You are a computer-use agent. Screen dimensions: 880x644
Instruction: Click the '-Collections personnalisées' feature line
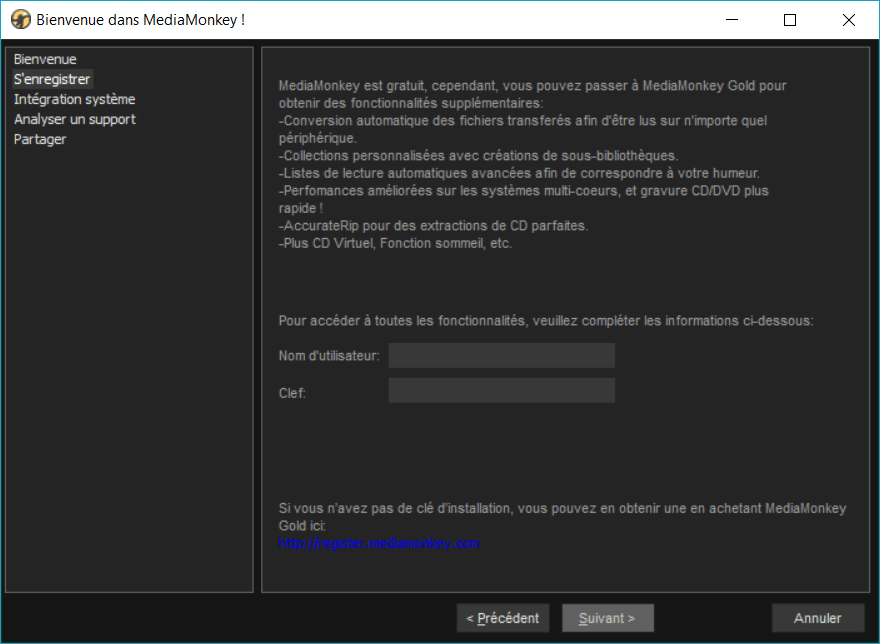click(478, 156)
